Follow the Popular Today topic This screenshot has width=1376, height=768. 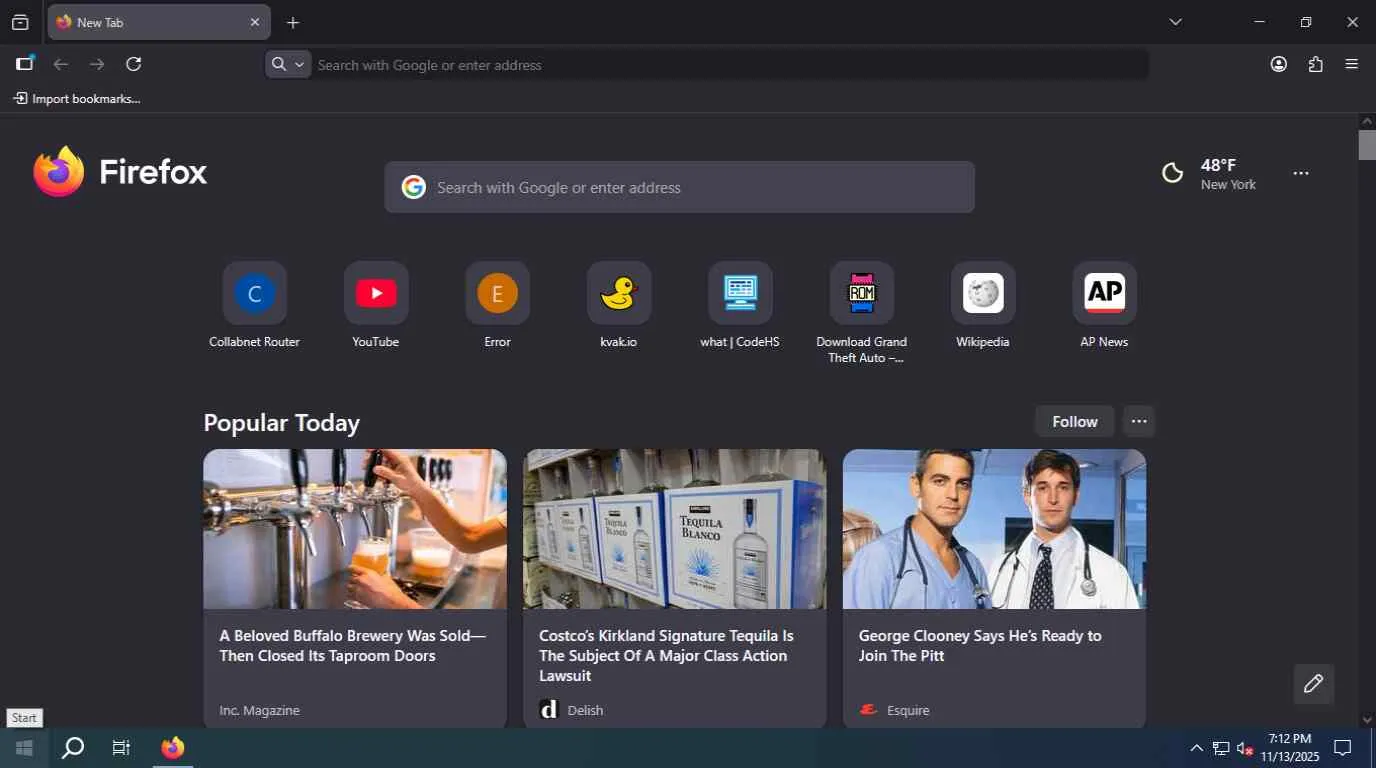pos(1075,421)
